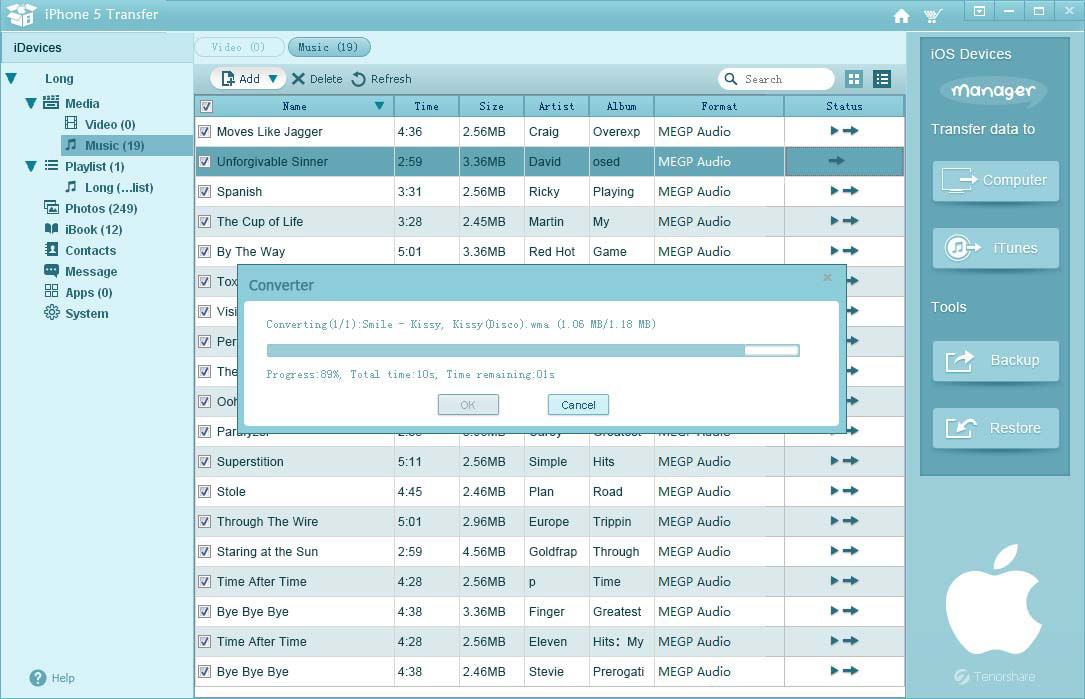Image resolution: width=1085 pixels, height=699 pixels.
Task: Click the Delete X icon
Action: click(x=298, y=79)
